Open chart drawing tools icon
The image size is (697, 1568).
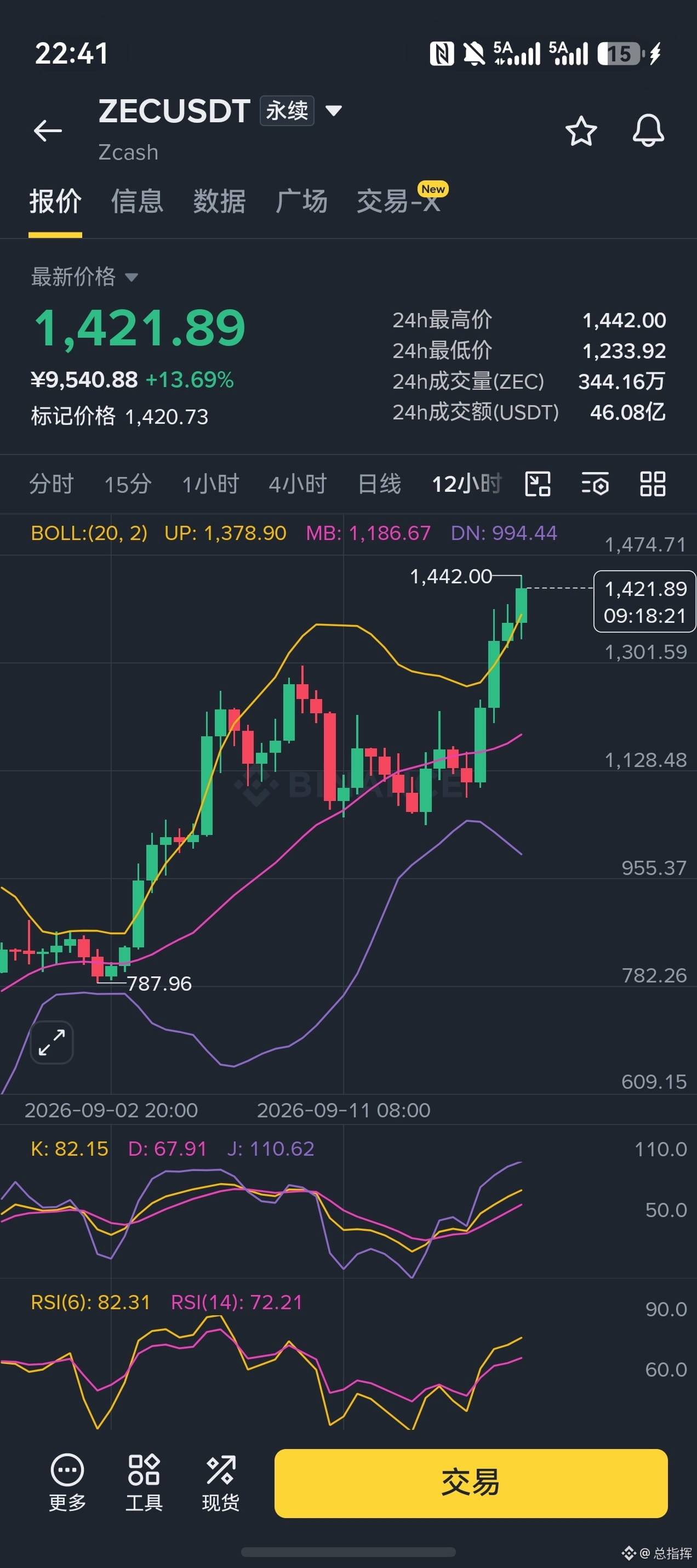[x=538, y=484]
